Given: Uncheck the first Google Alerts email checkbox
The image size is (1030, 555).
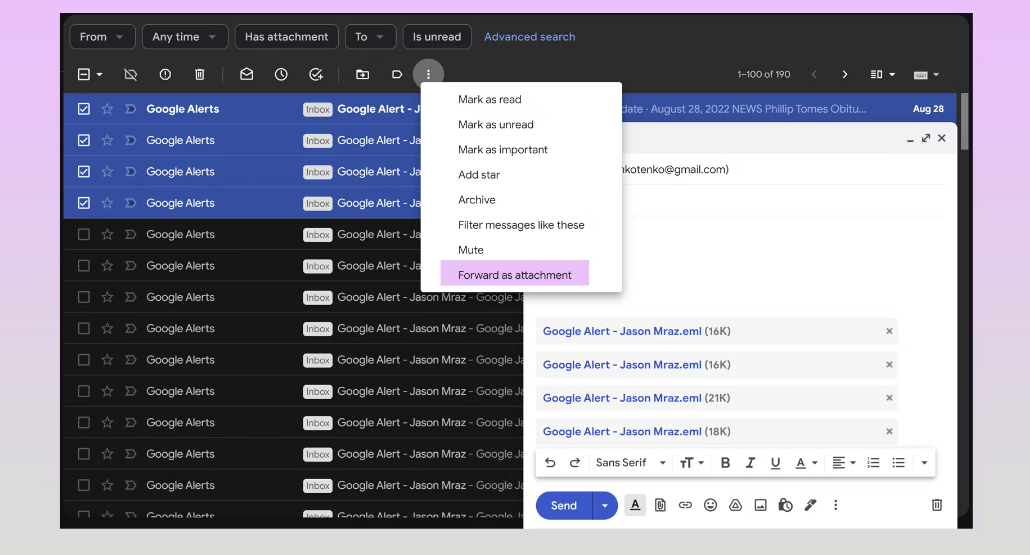Looking at the screenshot, I should [84, 109].
